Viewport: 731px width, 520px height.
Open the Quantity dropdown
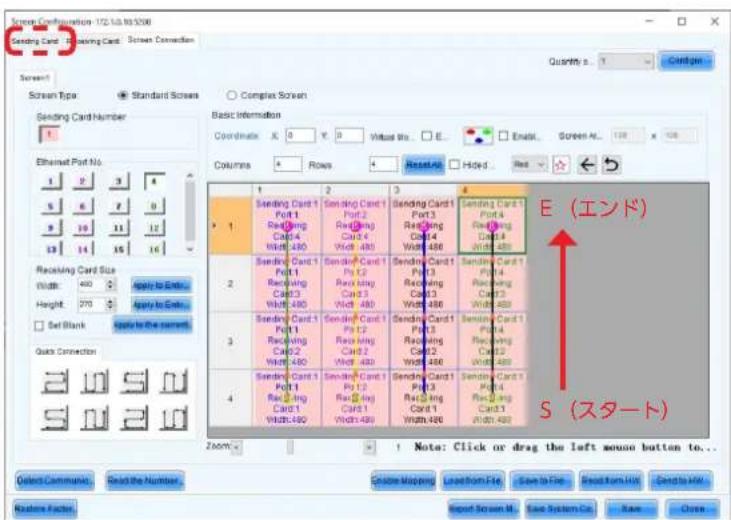(x=626, y=61)
